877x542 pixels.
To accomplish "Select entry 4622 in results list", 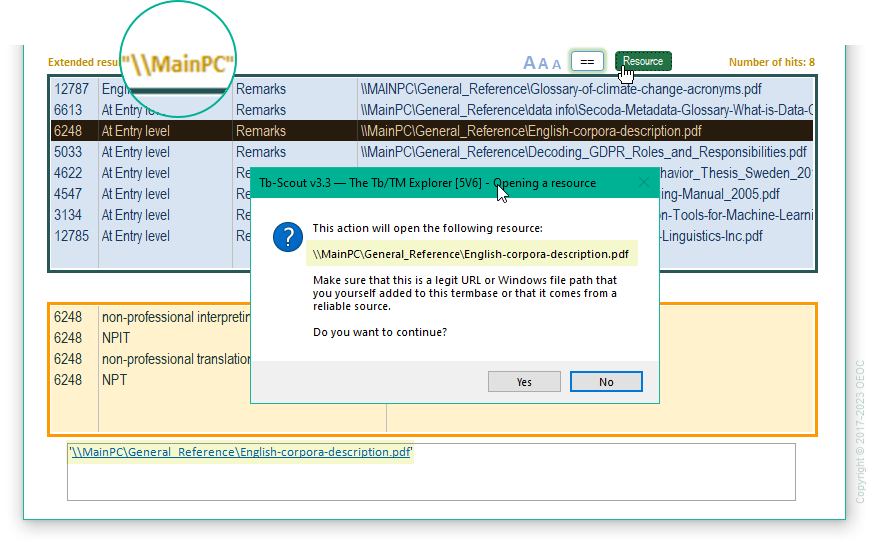I will click(68, 173).
